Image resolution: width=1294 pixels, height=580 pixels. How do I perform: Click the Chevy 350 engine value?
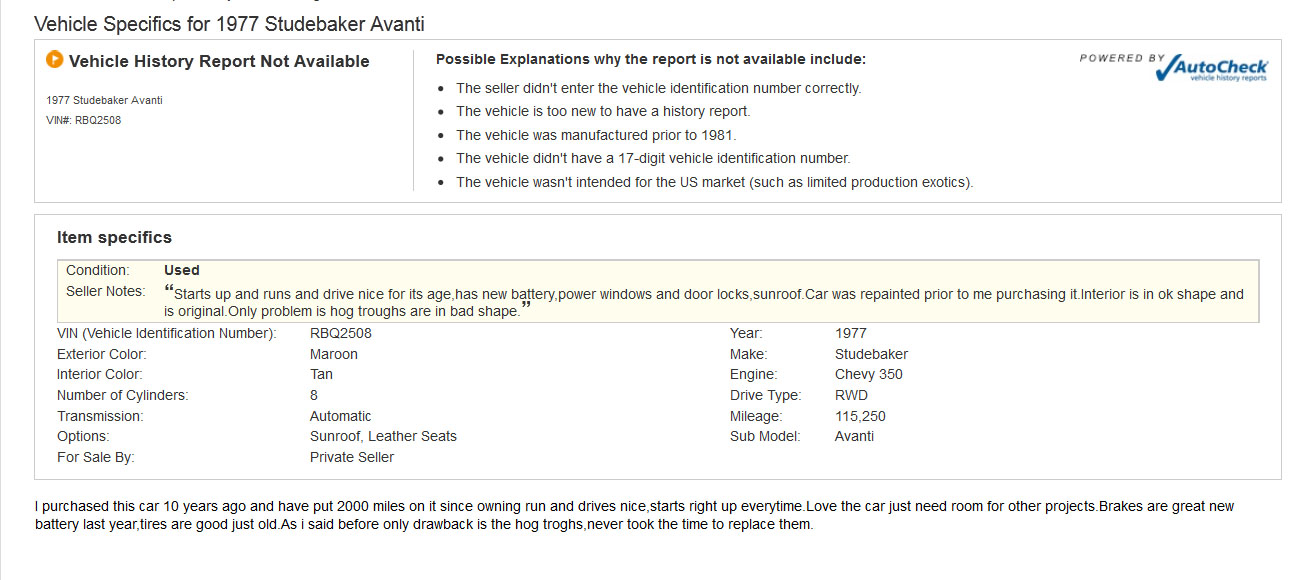(x=868, y=374)
